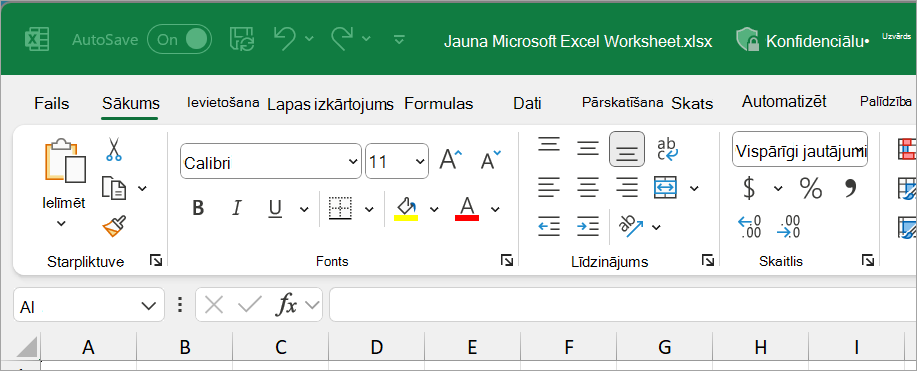Screen dimensions: 917x371
Task: Toggle the highlighted Bottom Align button
Action: pyautogui.click(x=627, y=149)
